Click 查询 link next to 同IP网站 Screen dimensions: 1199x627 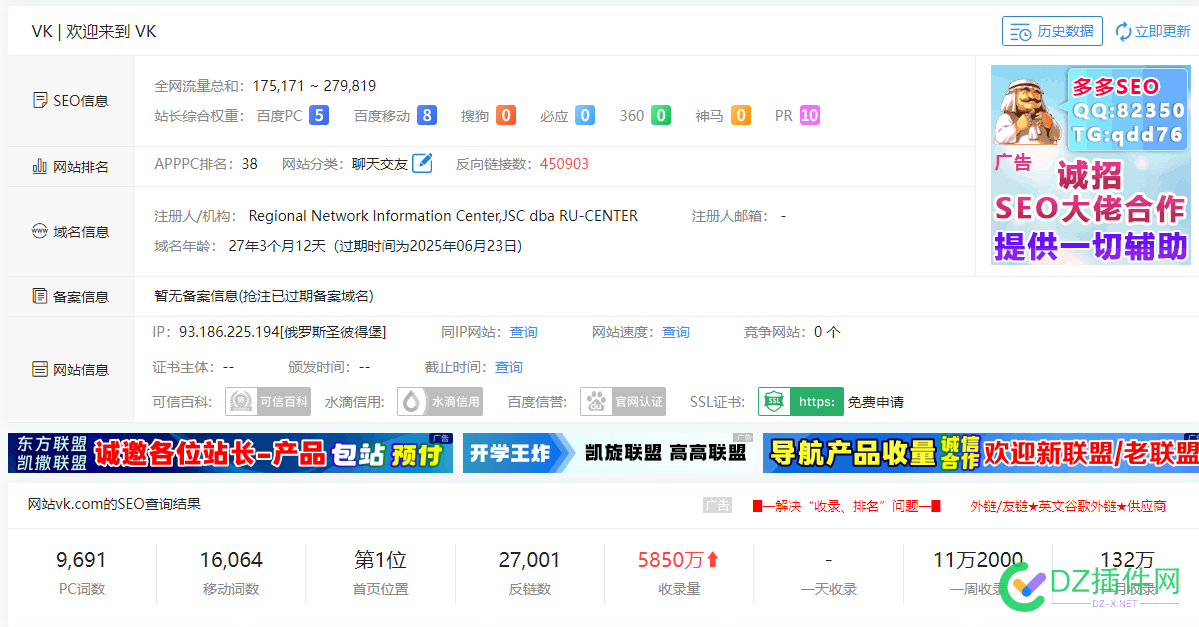click(524, 332)
